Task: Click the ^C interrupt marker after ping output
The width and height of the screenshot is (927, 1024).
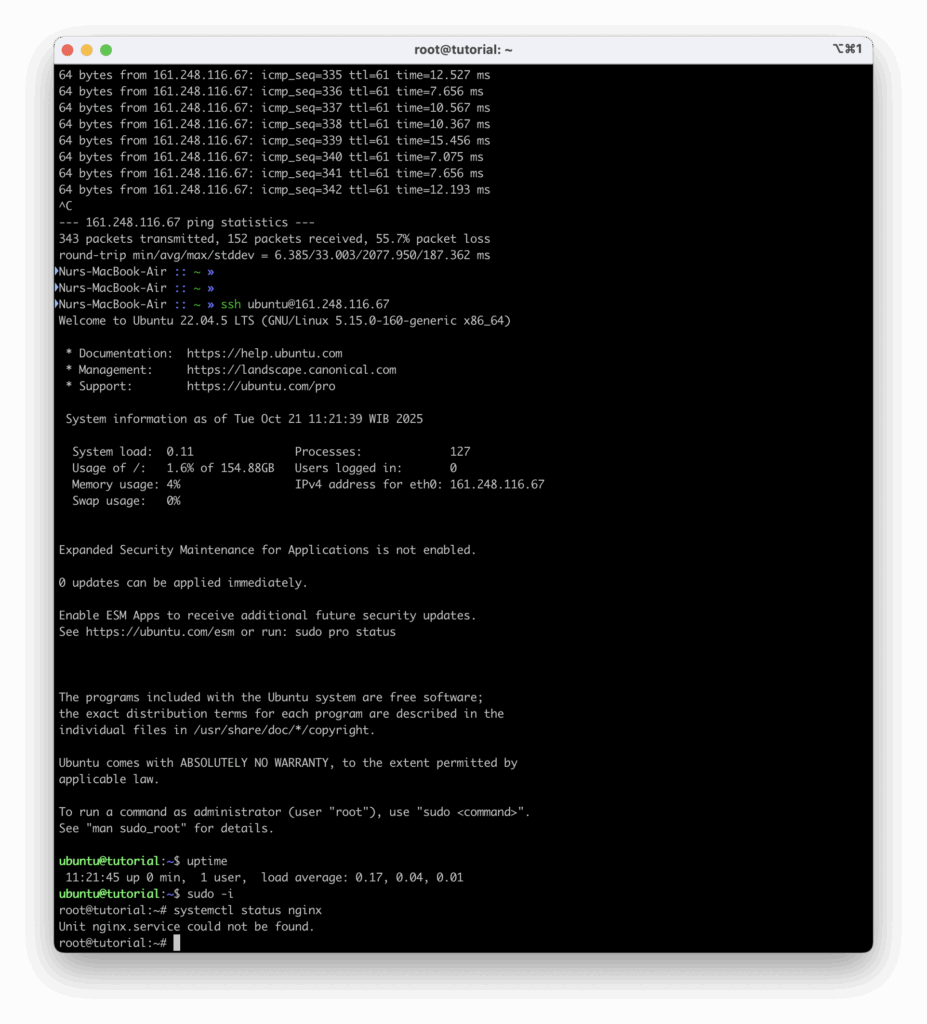Action: click(66, 206)
